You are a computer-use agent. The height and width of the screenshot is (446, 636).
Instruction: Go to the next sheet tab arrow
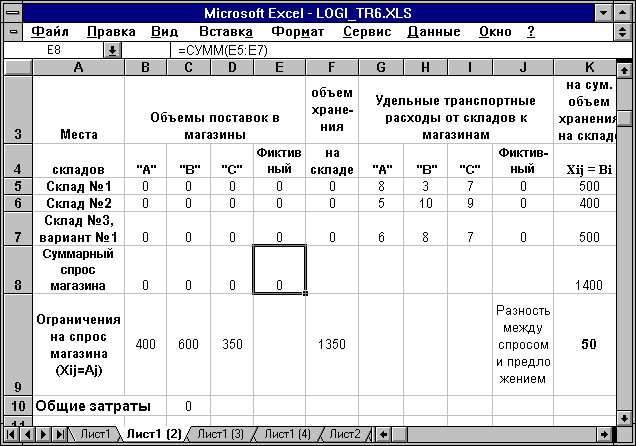click(x=43, y=435)
